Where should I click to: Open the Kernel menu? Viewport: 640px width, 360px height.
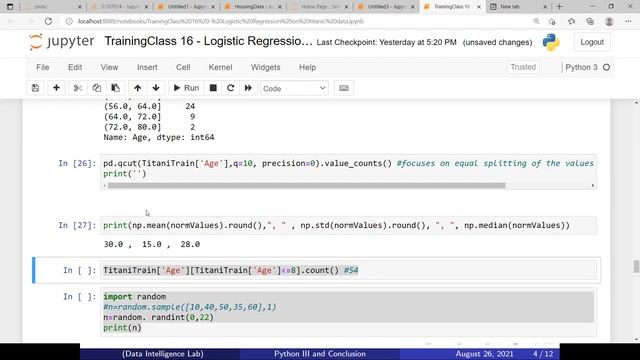tap(220, 67)
